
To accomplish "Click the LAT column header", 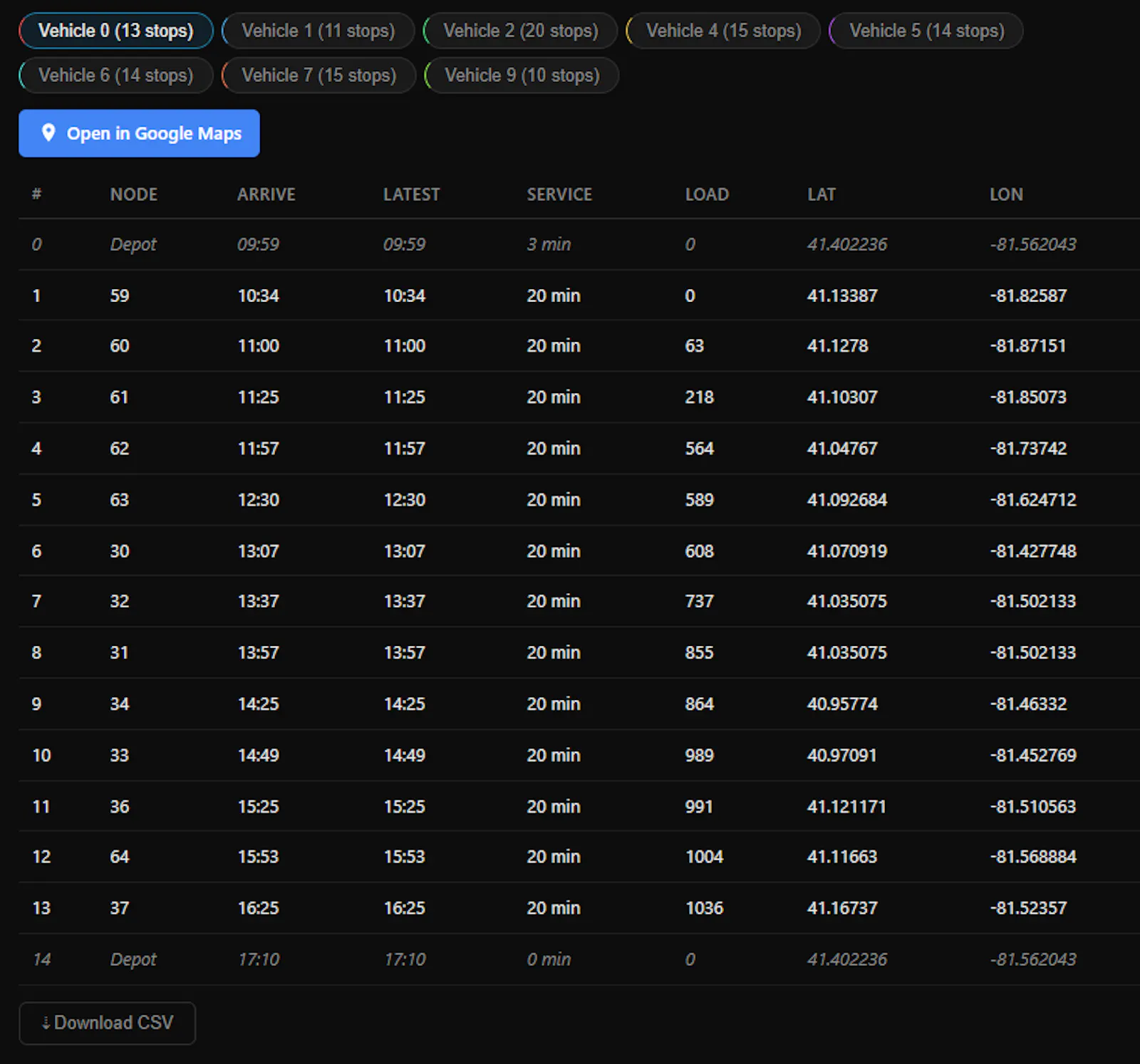I will [x=822, y=194].
